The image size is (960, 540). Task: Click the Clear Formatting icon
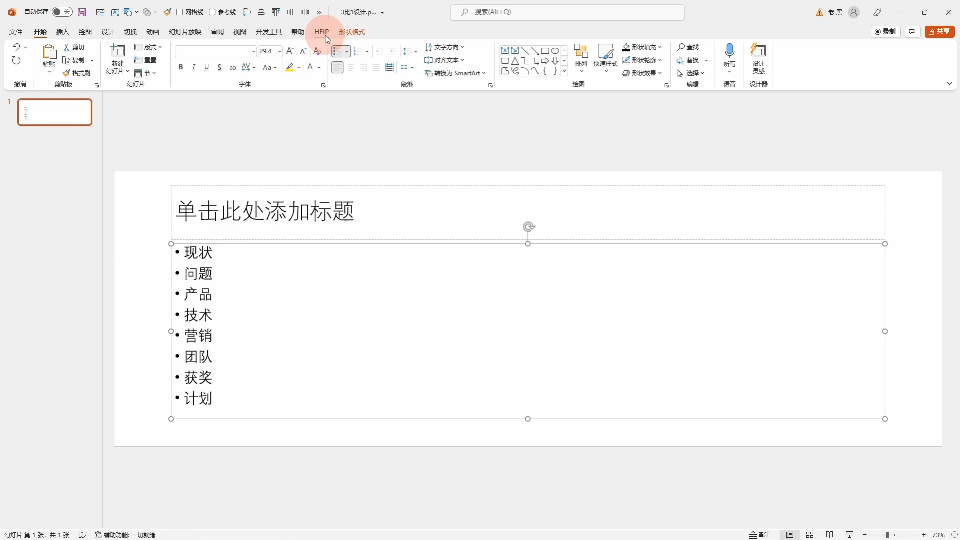pyautogui.click(x=317, y=51)
